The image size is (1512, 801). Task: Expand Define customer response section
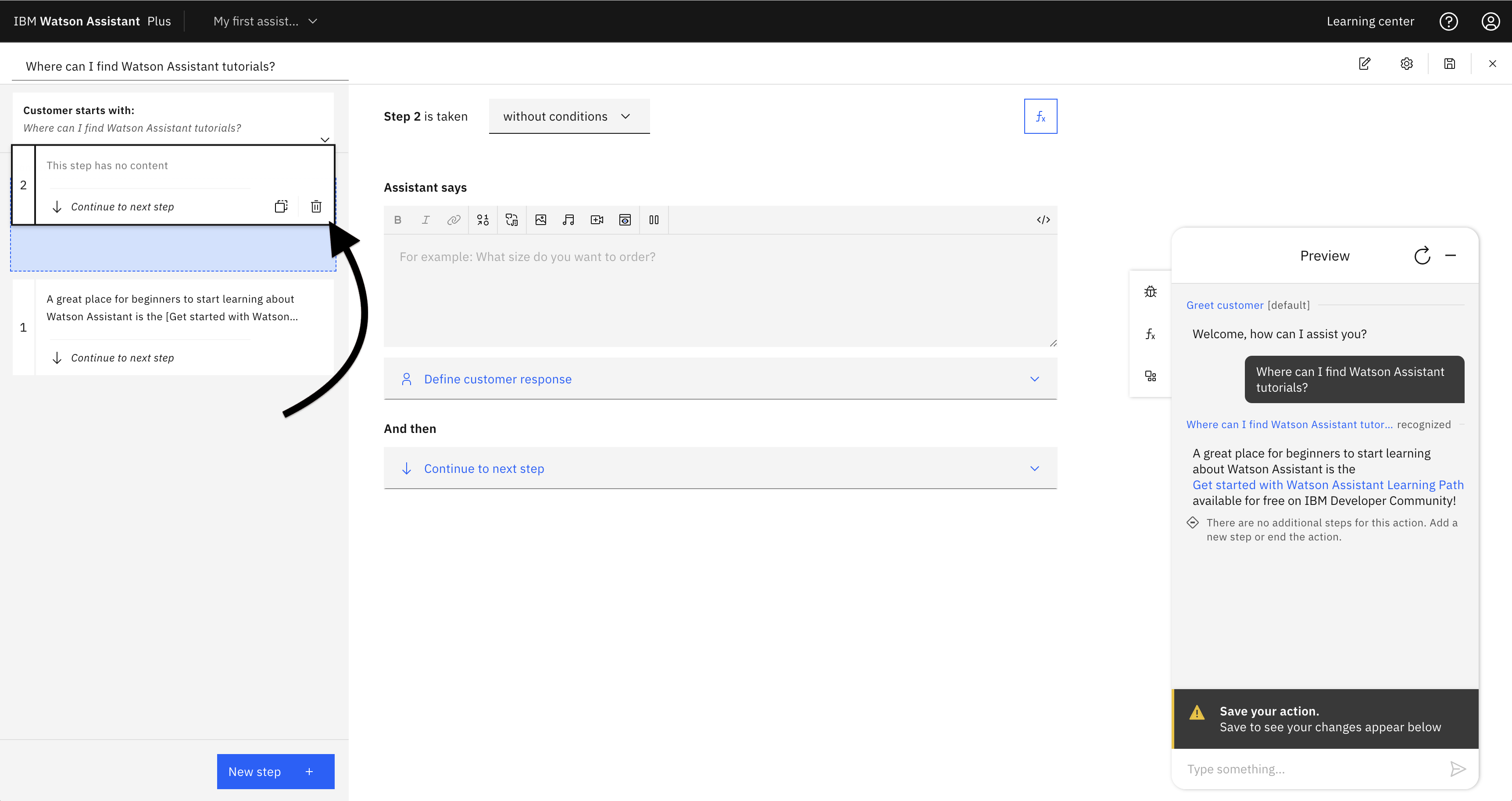pos(720,379)
